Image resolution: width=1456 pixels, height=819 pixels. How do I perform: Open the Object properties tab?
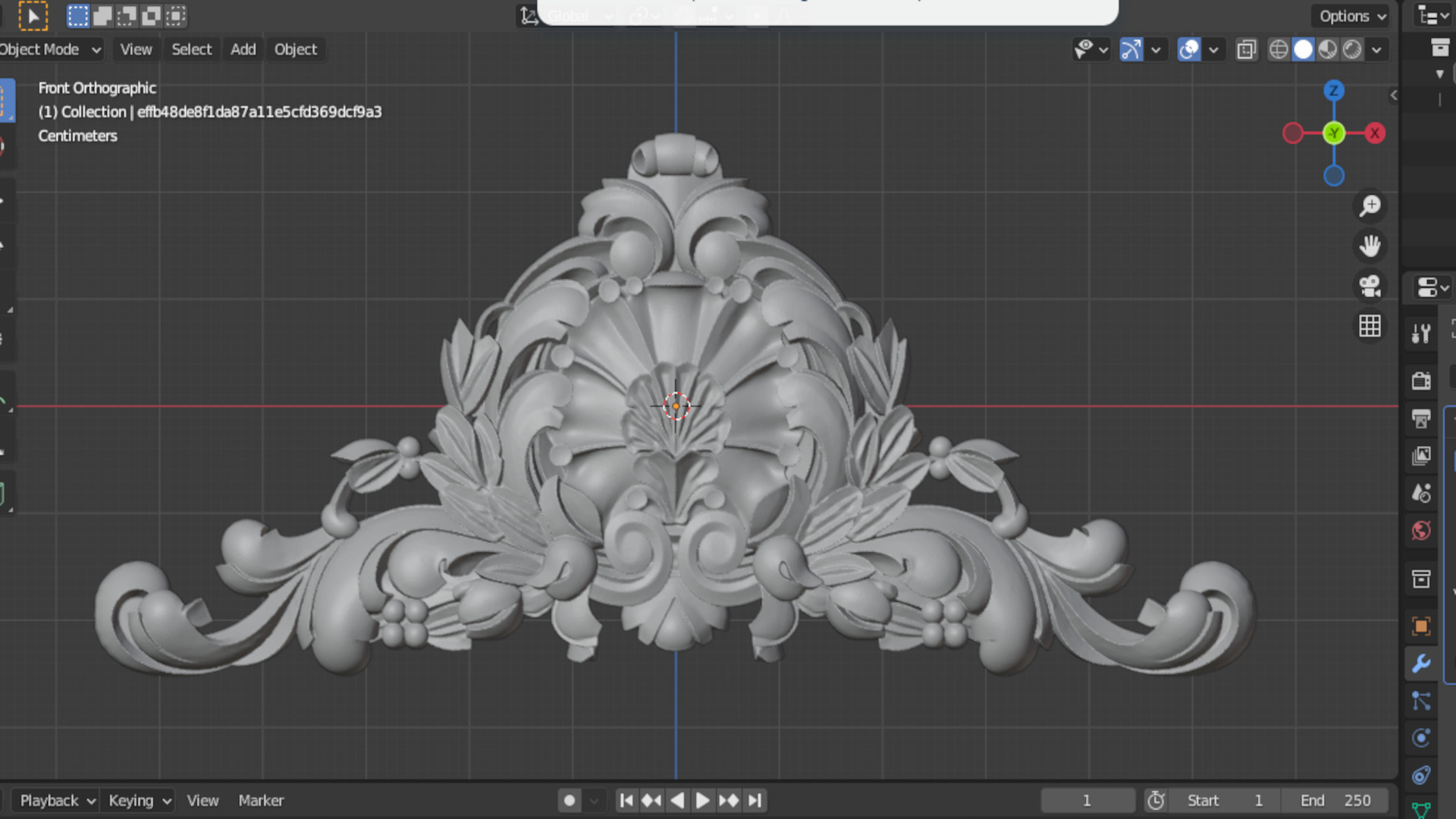point(1421,626)
